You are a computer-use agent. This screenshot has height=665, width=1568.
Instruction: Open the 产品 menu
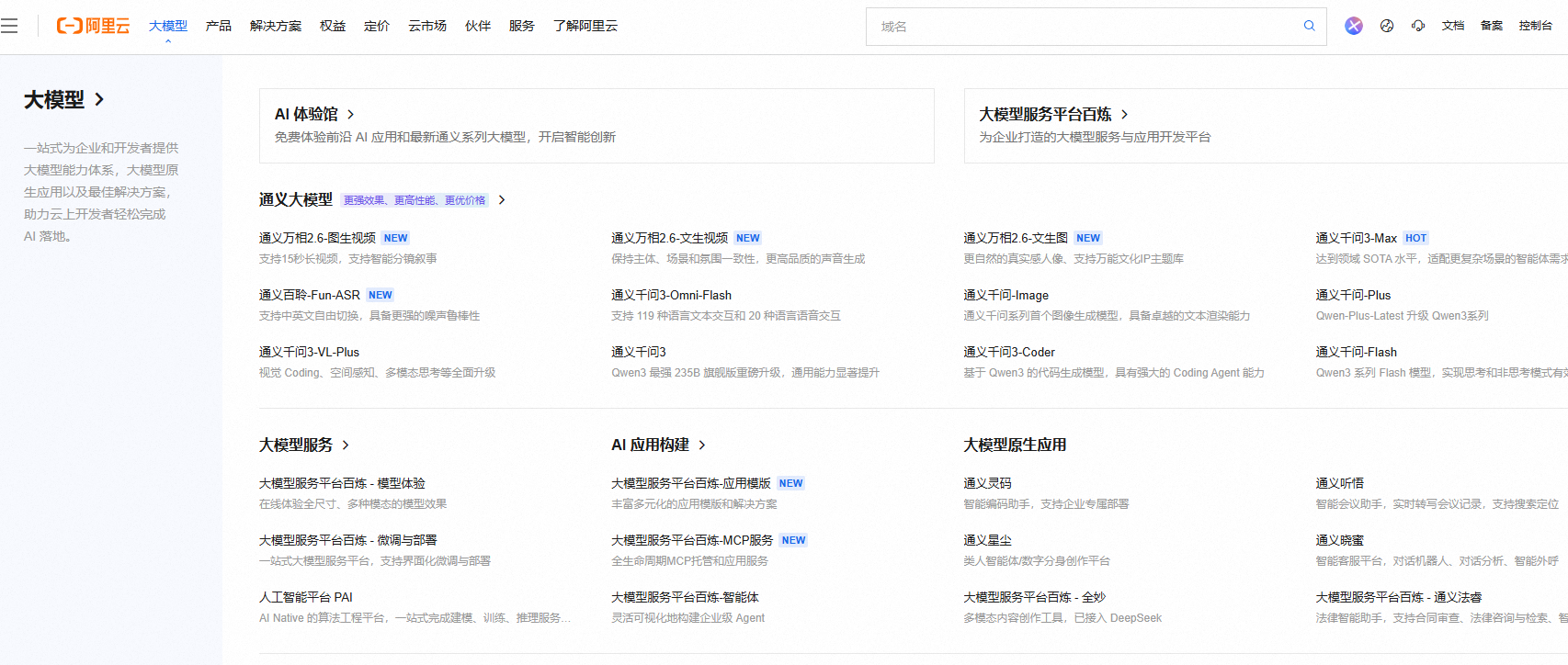[x=219, y=26]
